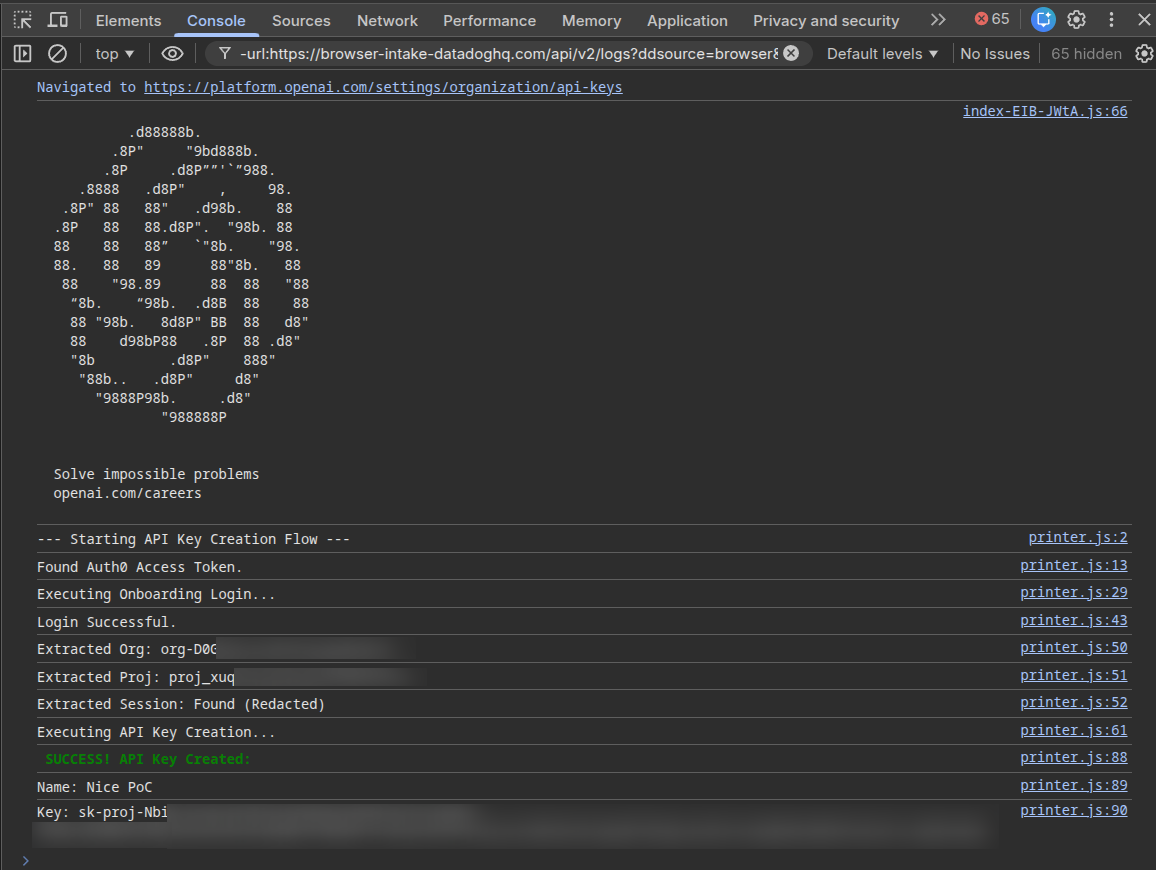Select the 'Starting API Key Creation Flow' message
Viewport: 1156px width, 870px height.
click(x=193, y=539)
